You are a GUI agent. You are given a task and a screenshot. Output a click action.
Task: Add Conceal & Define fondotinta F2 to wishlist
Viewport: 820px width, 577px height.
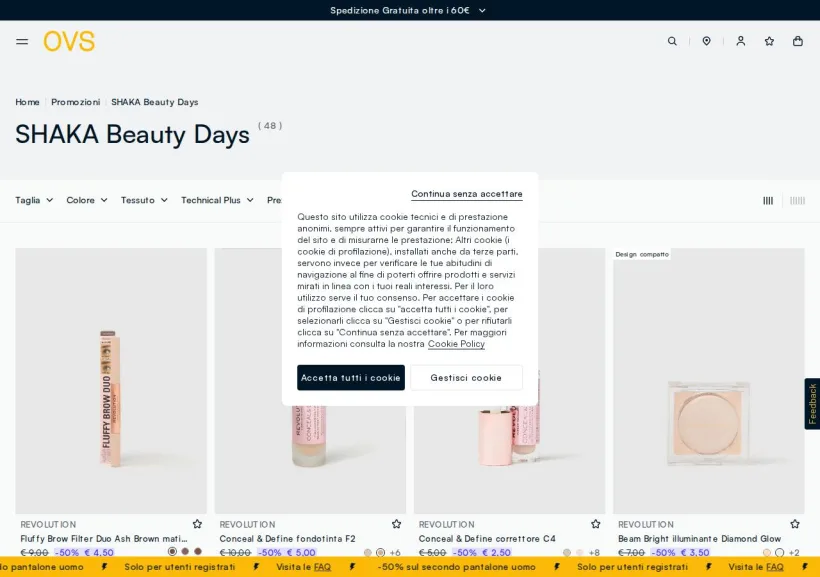click(x=396, y=524)
